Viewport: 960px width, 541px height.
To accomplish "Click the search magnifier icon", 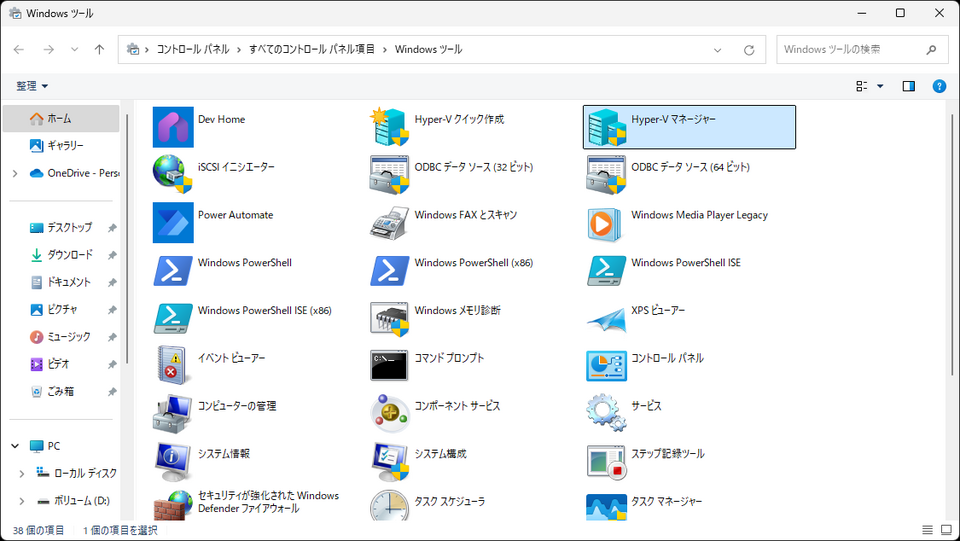I will (931, 50).
